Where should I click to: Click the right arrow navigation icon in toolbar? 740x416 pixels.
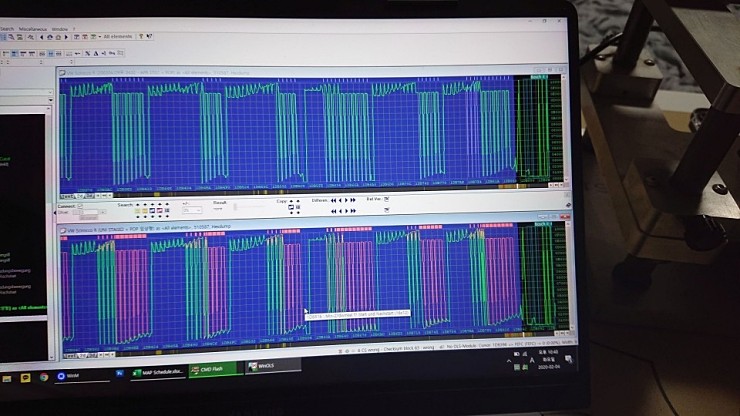[66, 37]
